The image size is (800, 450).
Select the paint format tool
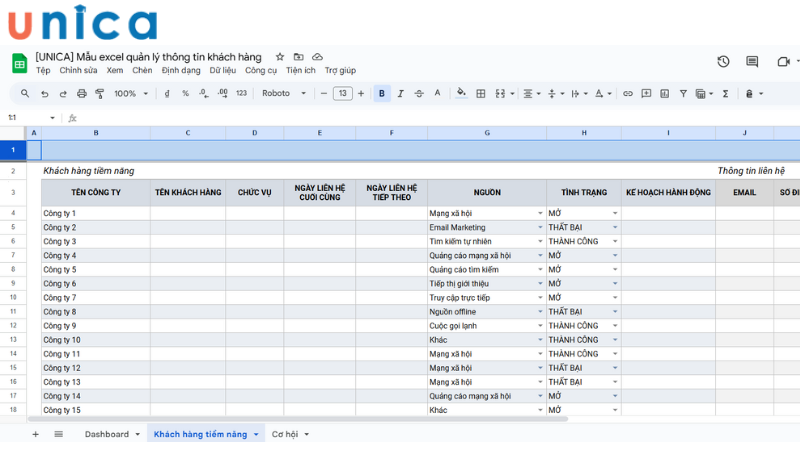pos(99,94)
